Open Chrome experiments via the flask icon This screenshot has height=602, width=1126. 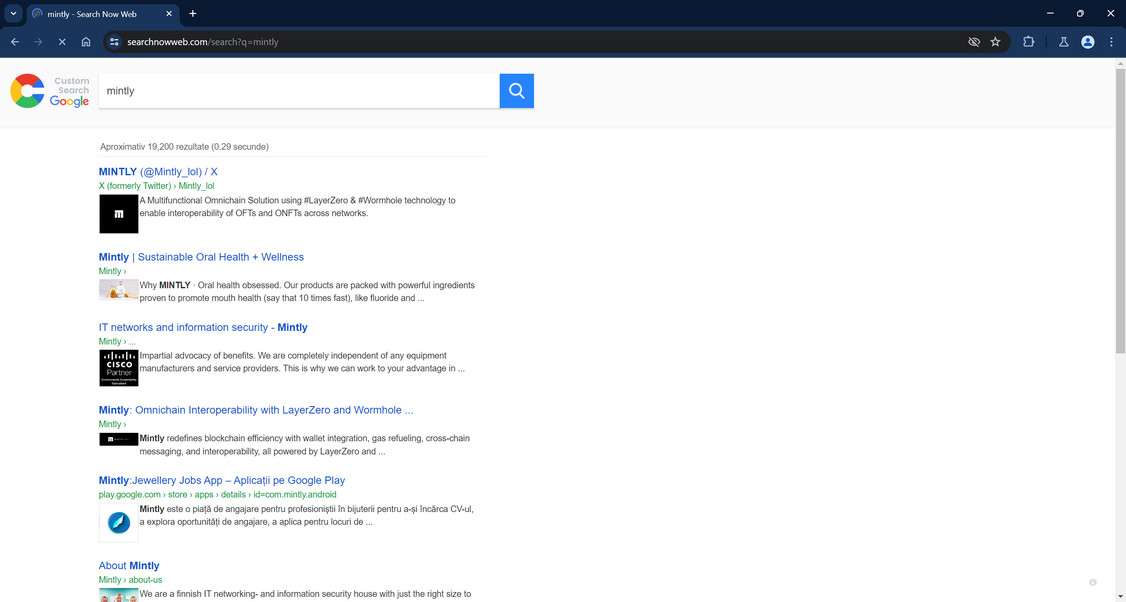(x=1063, y=41)
